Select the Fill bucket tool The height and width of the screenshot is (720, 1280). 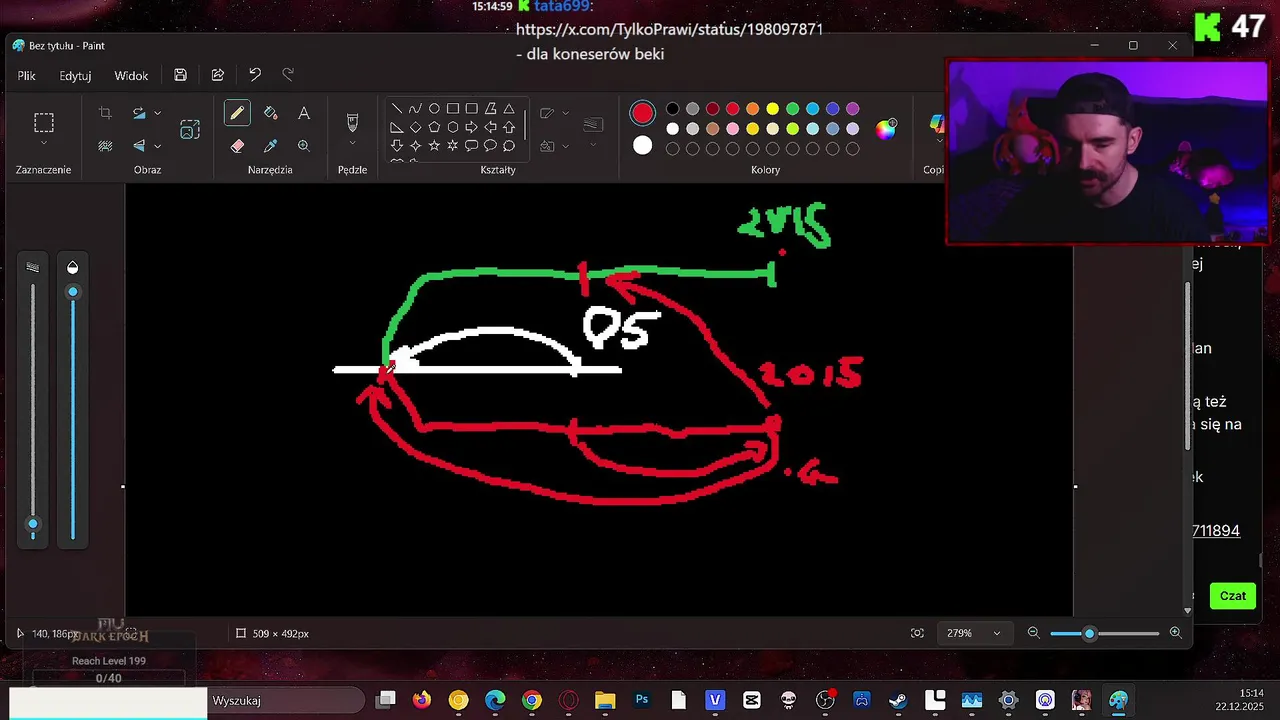tap(270, 113)
